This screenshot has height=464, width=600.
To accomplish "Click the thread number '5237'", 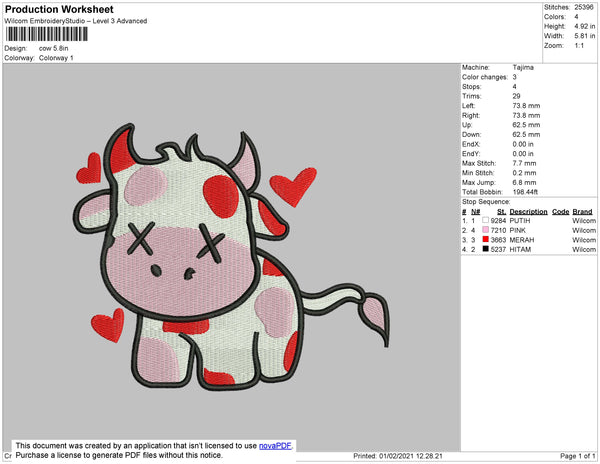I will tap(498, 249).
